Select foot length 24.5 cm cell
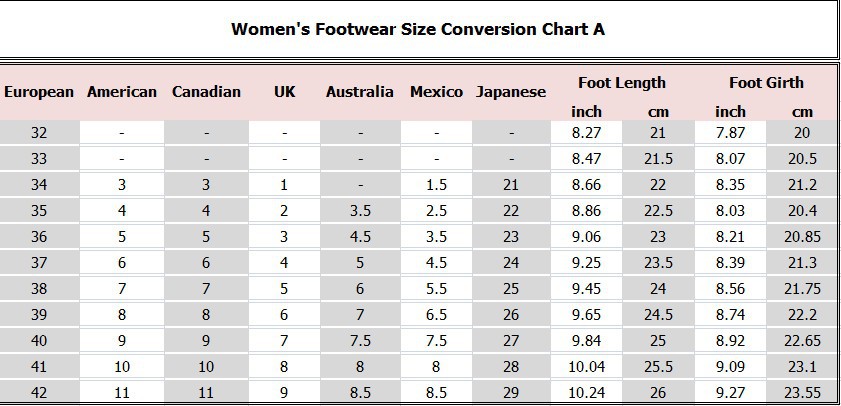This screenshot has height=406, width=841. point(657,314)
